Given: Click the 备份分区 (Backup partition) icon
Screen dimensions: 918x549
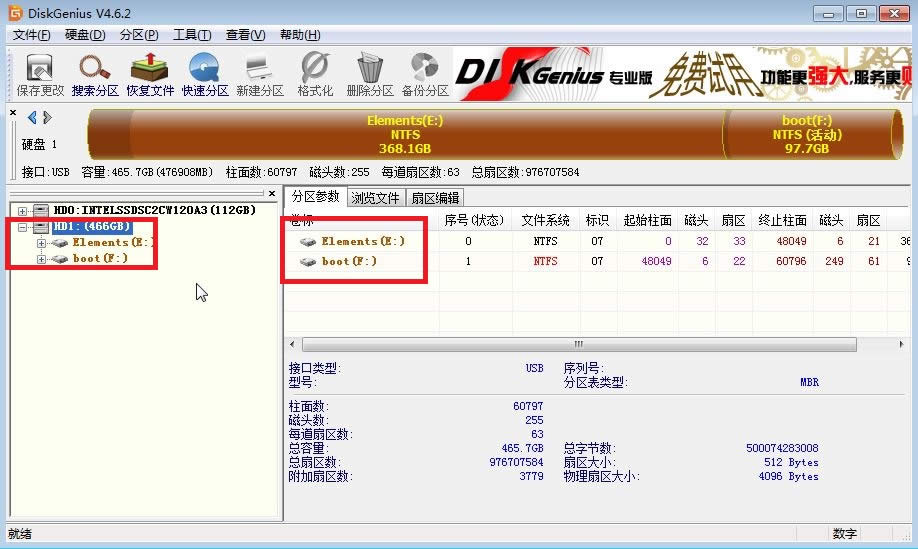Looking at the screenshot, I should pyautogui.click(x=425, y=73).
